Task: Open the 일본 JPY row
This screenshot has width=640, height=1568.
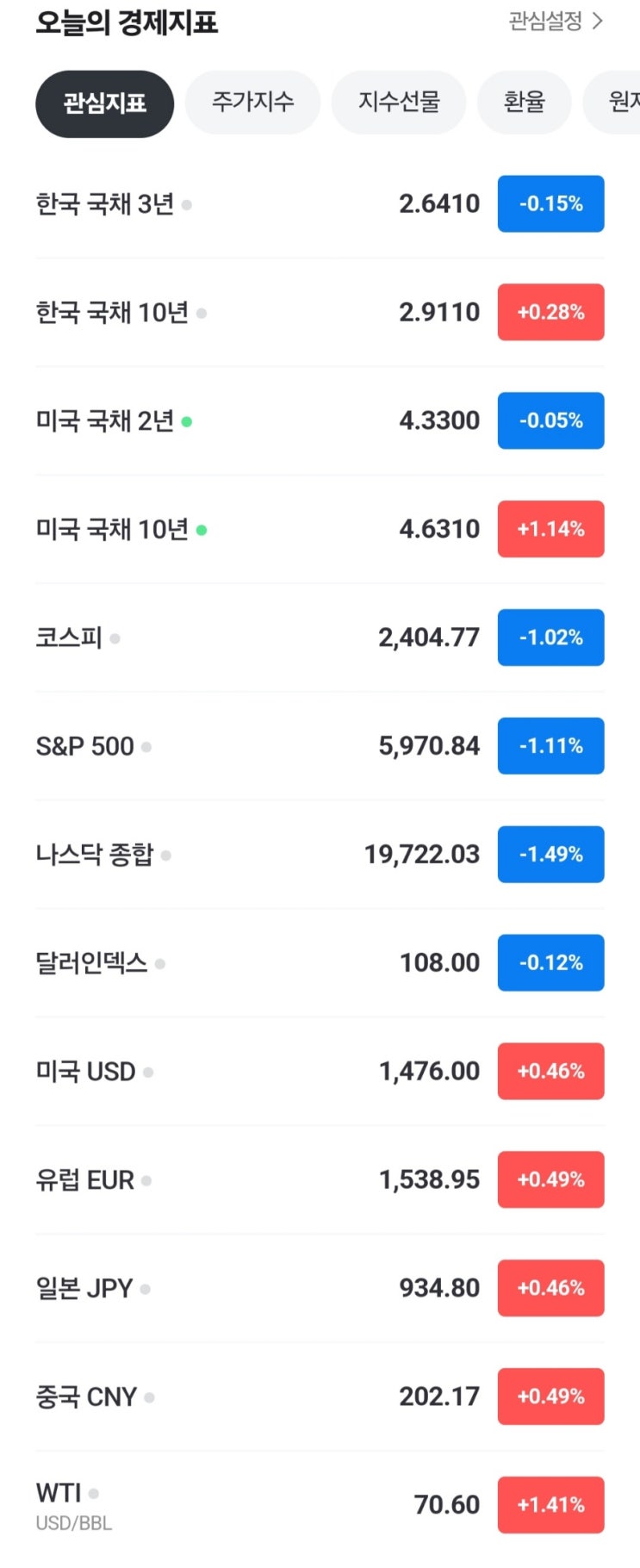Action: [258, 1289]
